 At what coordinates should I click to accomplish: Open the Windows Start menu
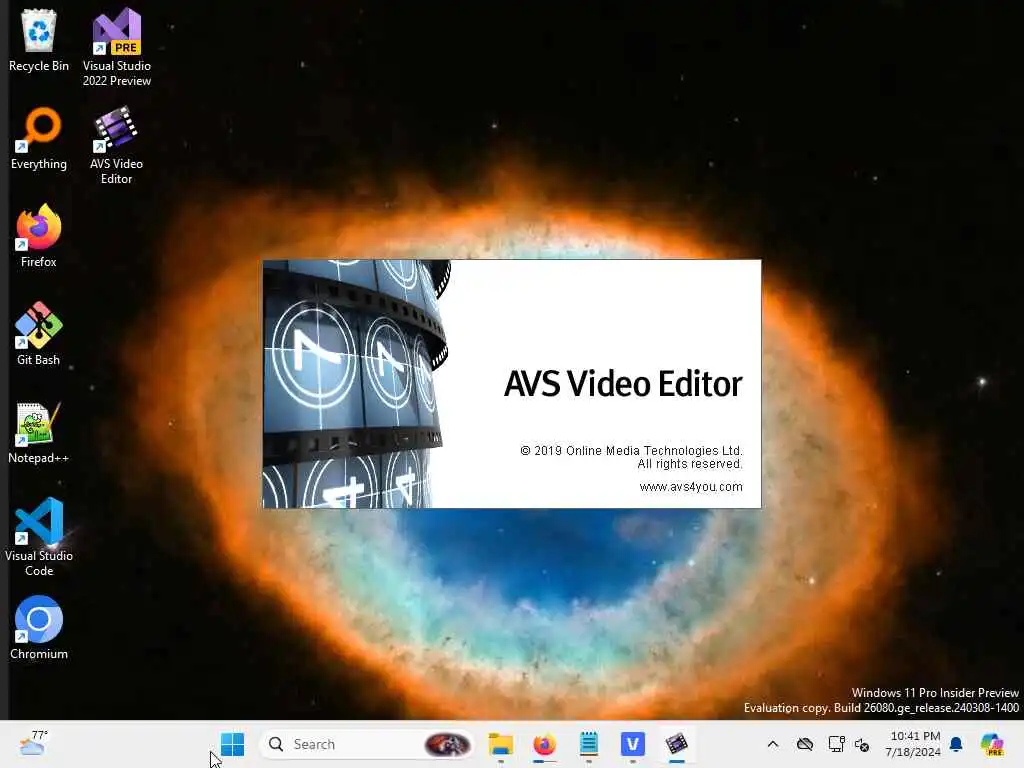(x=232, y=744)
